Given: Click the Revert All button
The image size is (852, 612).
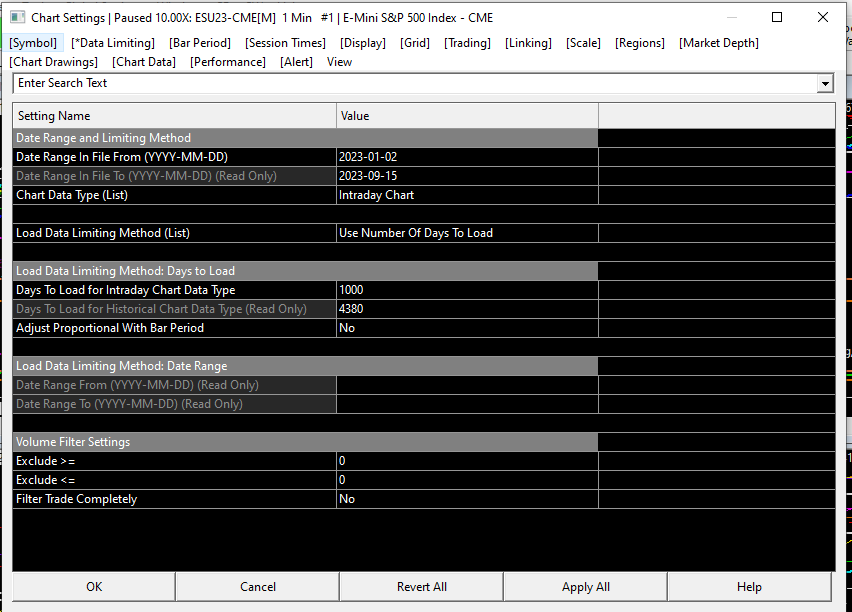Looking at the screenshot, I should click(x=422, y=586).
